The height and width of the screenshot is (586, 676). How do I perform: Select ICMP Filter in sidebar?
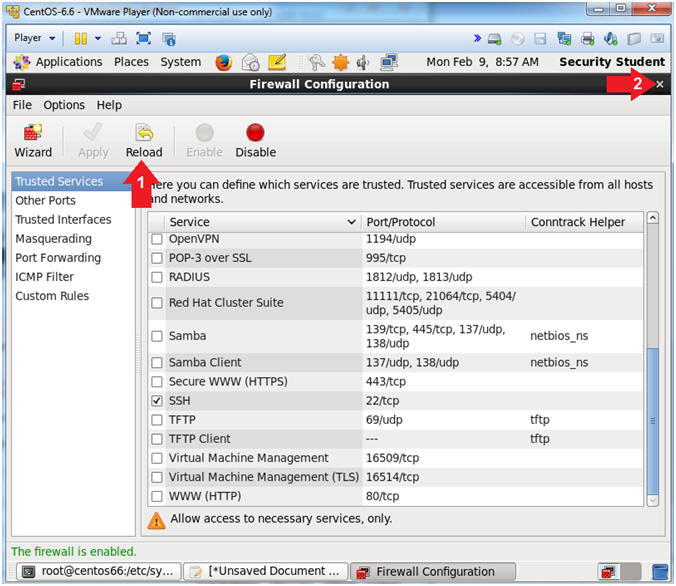coord(73,277)
